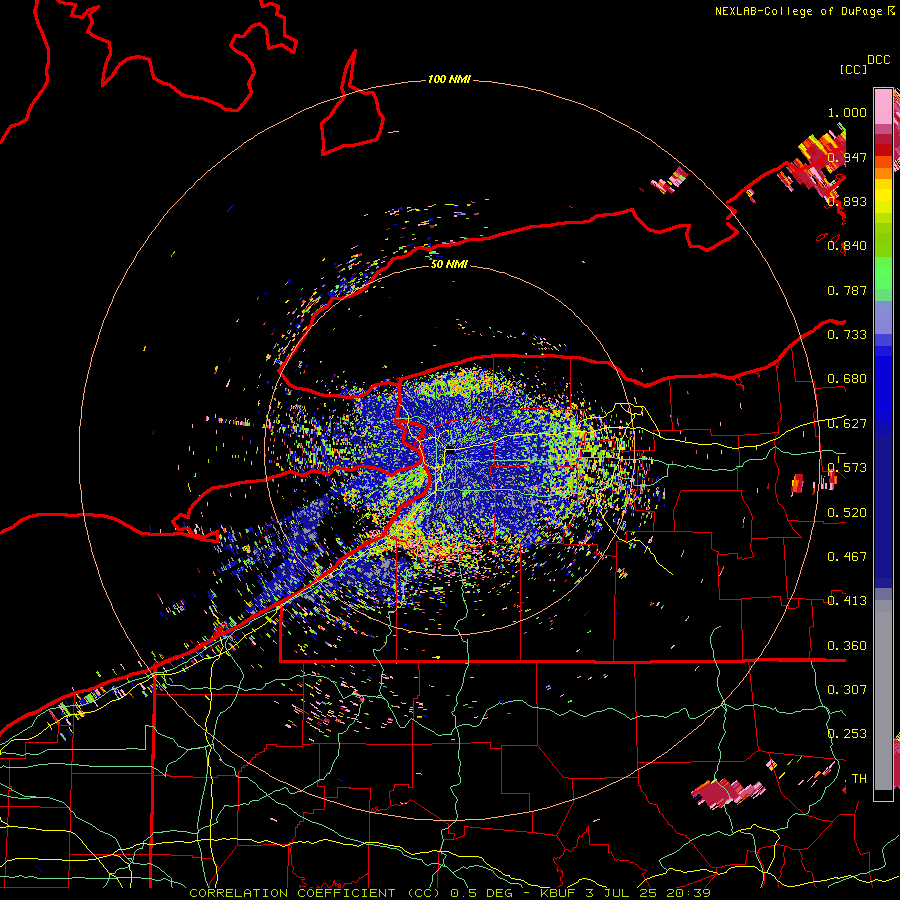Select the 0.573 scale value
900x900 pixels.
click(x=847, y=468)
